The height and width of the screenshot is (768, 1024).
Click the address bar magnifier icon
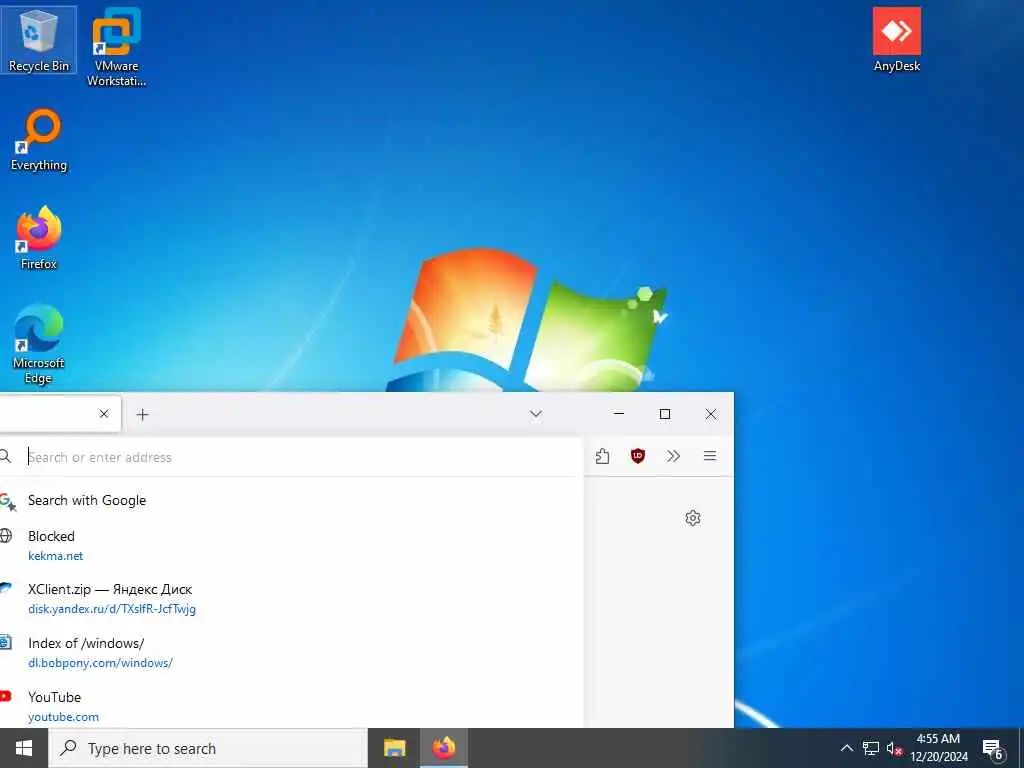[x=5, y=456]
